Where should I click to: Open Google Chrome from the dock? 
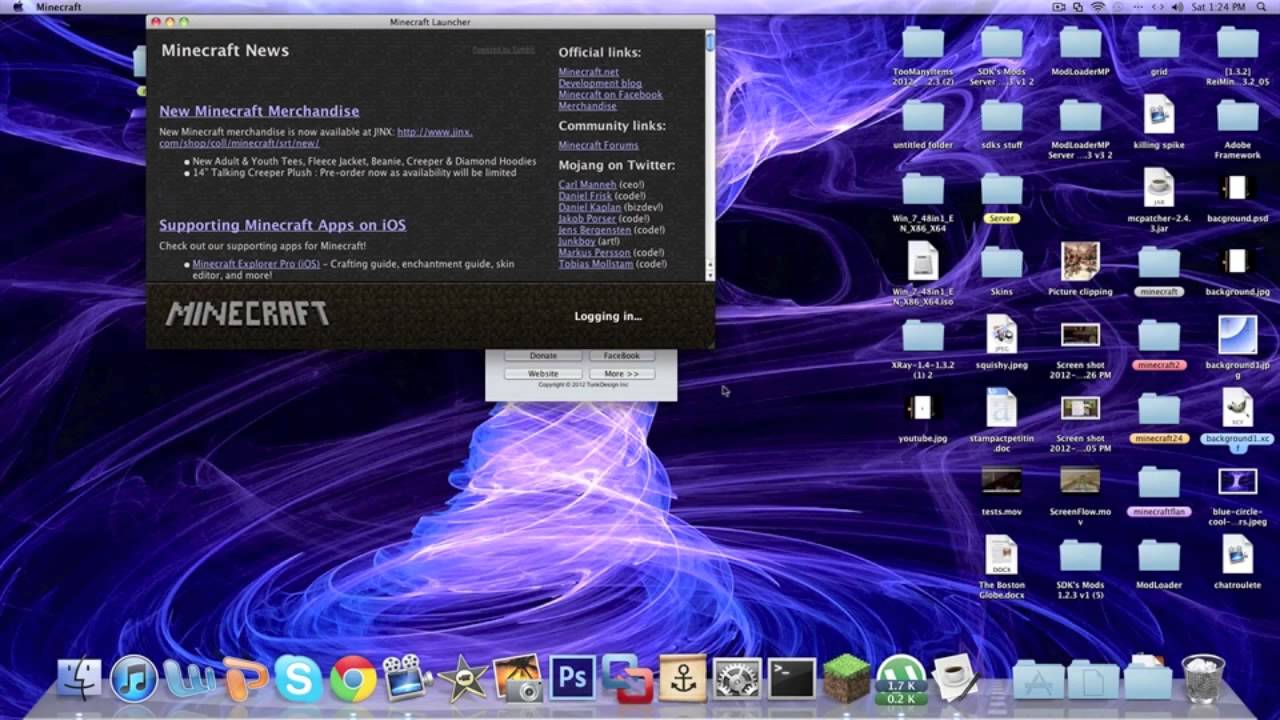353,679
